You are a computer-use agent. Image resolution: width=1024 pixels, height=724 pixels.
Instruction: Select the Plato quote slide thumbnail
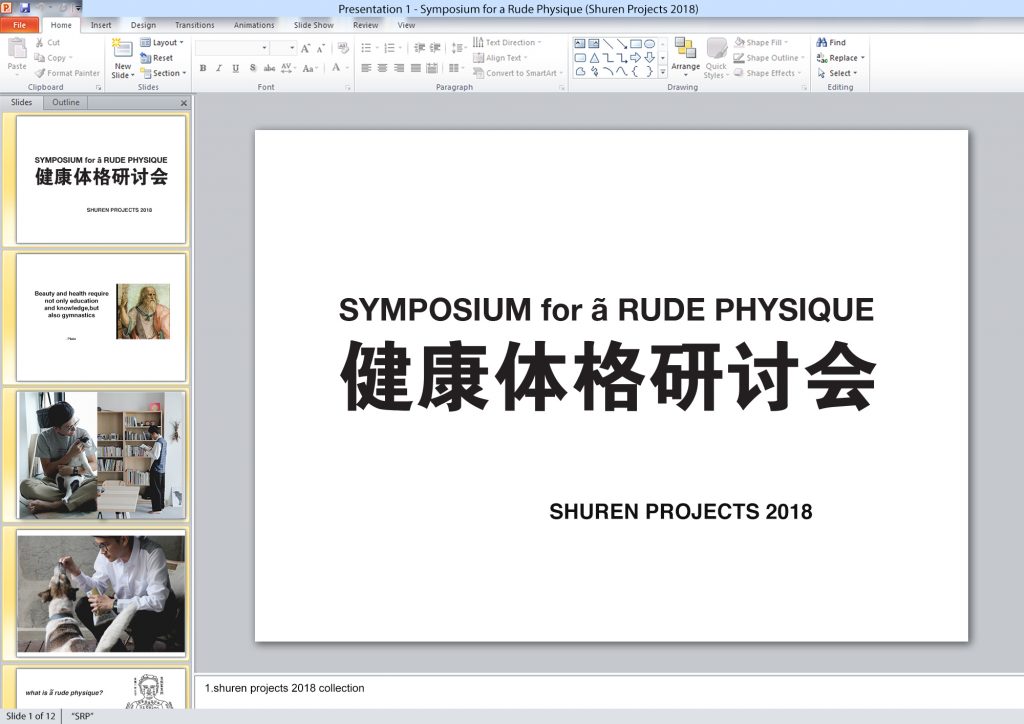tap(101, 317)
